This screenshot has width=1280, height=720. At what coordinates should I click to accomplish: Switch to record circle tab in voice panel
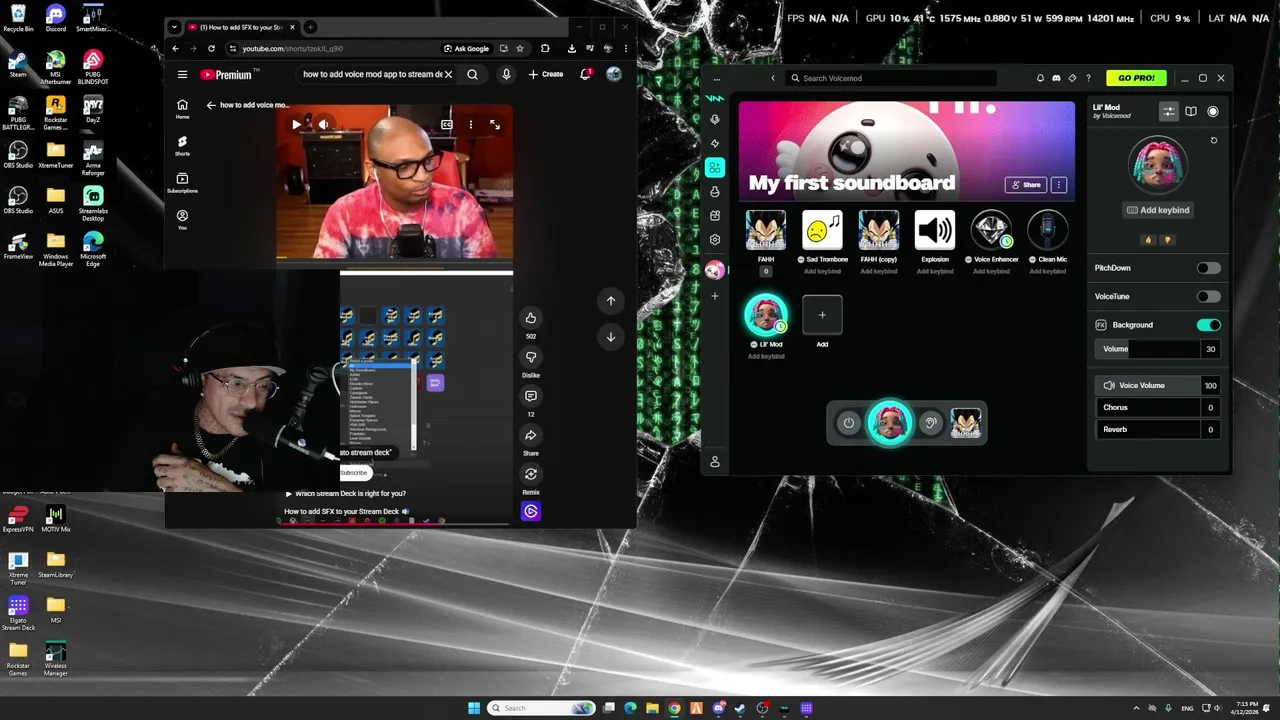[1213, 111]
